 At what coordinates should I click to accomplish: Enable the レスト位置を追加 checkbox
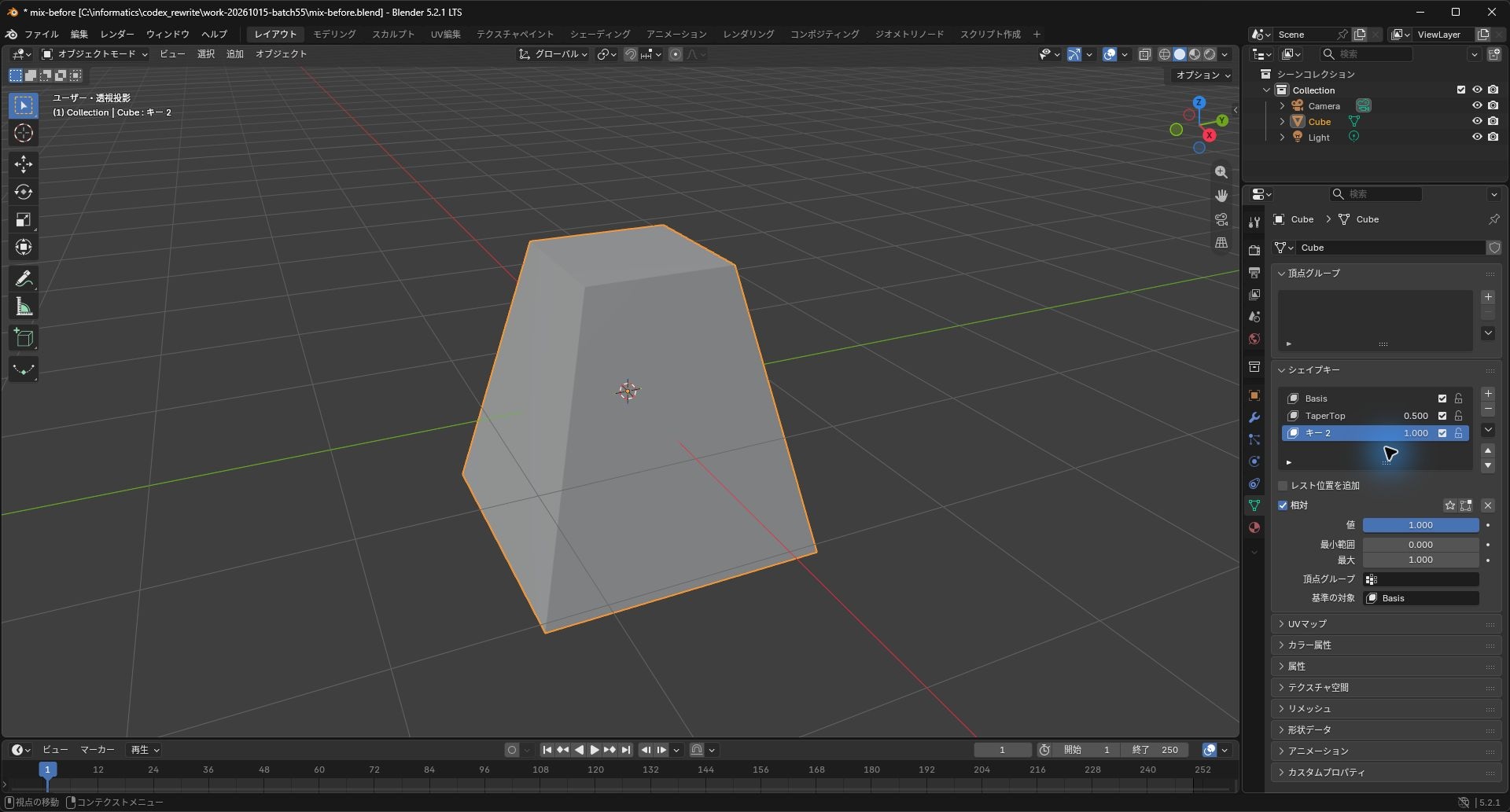(1283, 486)
